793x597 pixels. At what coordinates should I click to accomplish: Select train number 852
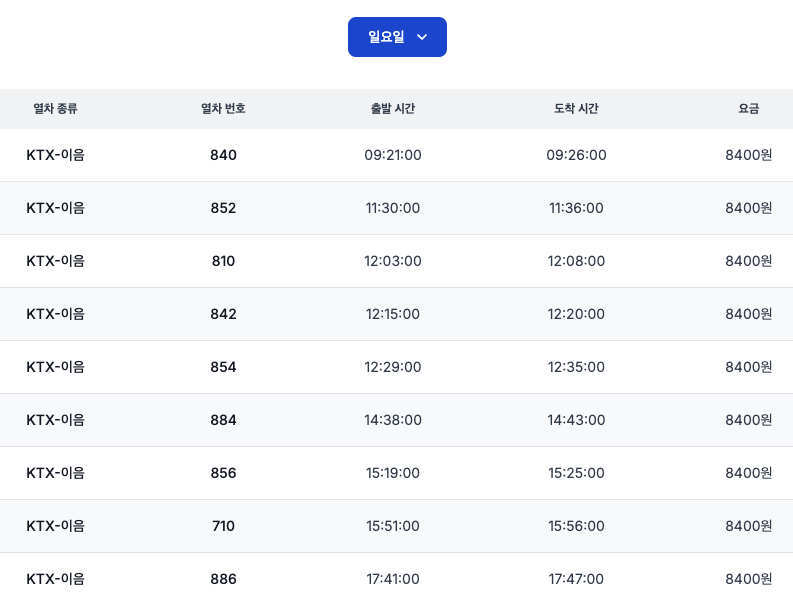tap(223, 208)
